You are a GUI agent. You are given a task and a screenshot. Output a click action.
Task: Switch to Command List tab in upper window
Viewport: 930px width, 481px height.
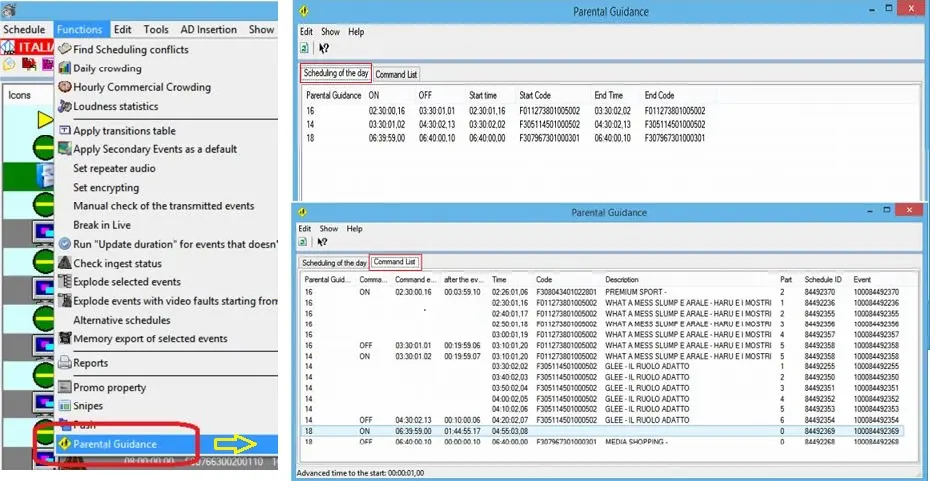point(397,74)
